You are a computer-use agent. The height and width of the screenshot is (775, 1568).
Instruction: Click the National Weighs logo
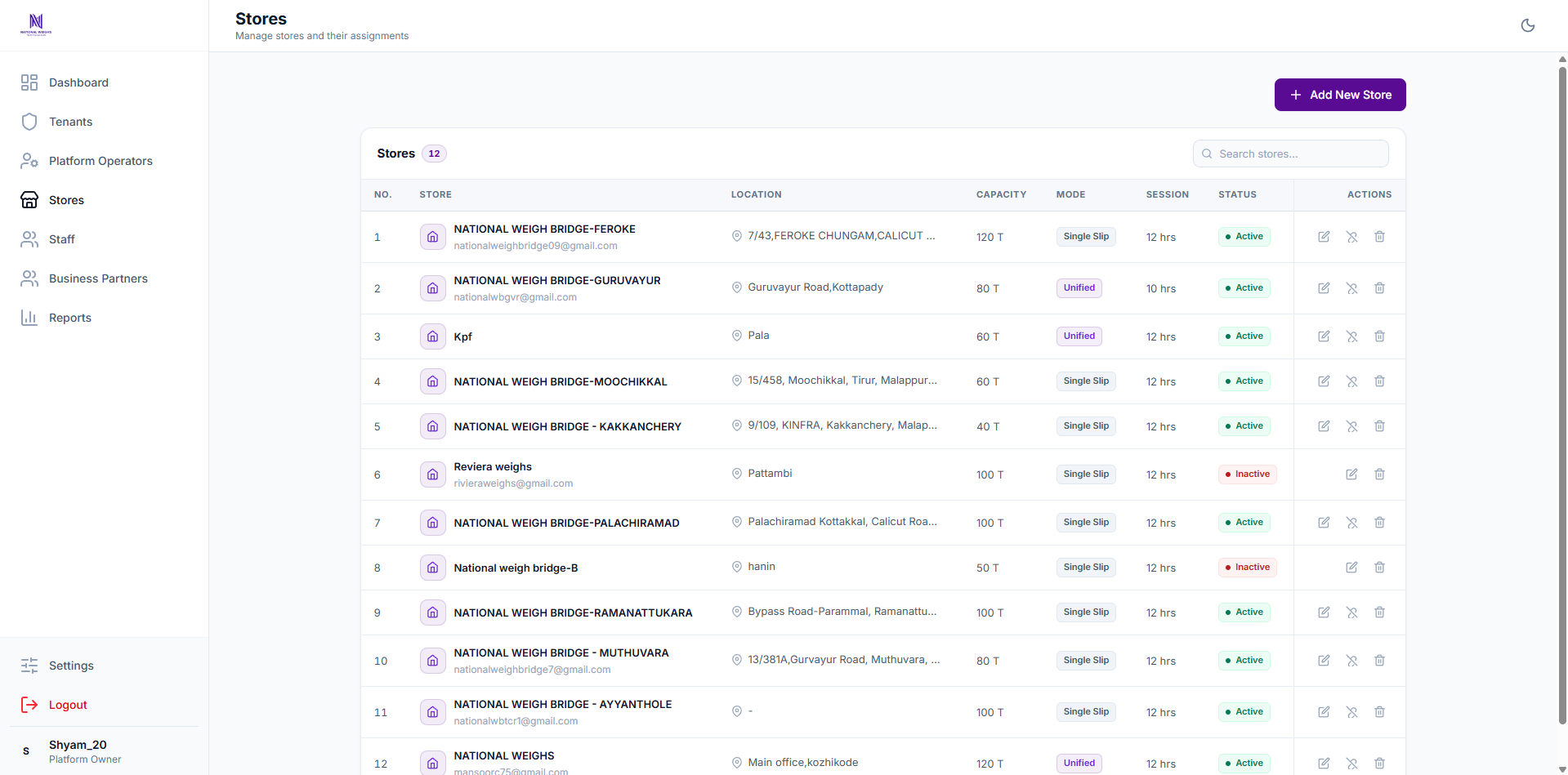tap(36, 24)
